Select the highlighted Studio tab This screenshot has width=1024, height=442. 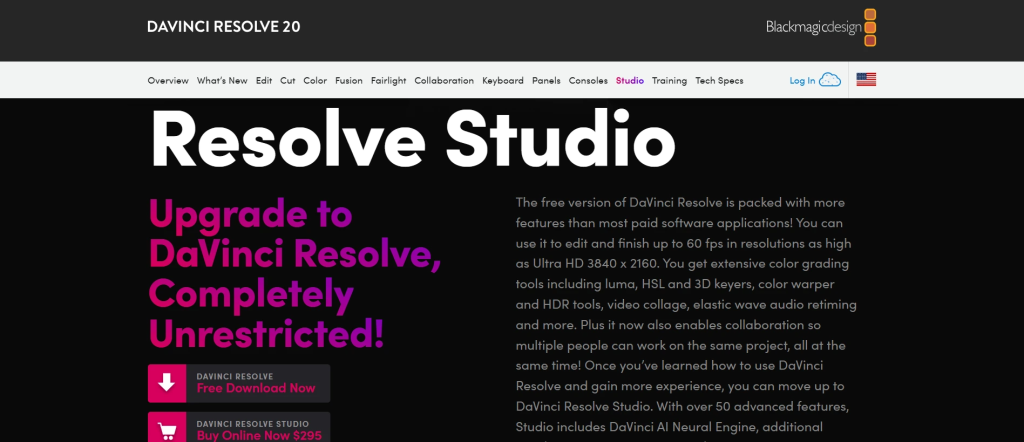point(630,80)
